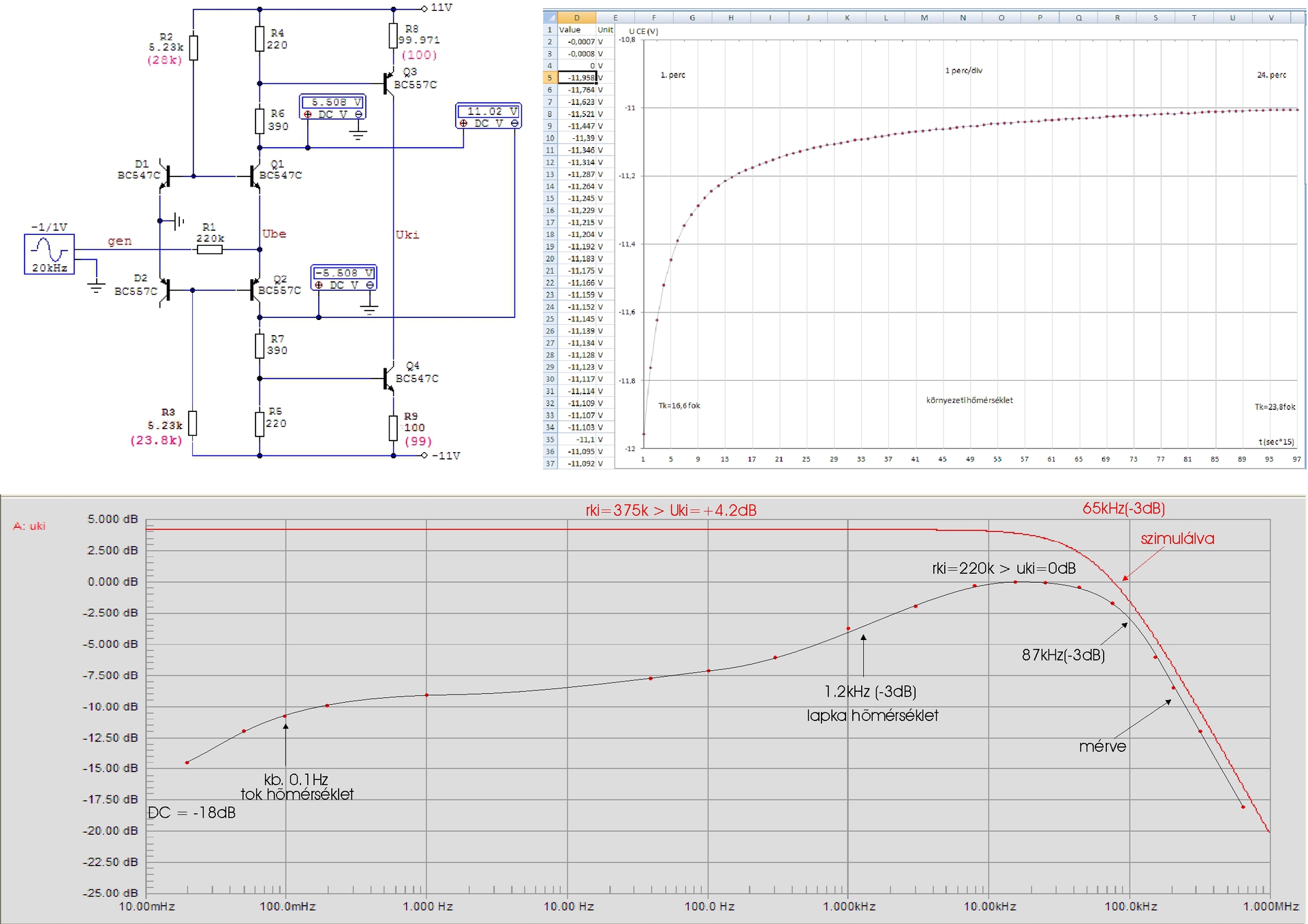Screen dimensions: 1308x924
Task: Select the 20kHz sine generator symbol
Action: pyautogui.click(x=50, y=254)
